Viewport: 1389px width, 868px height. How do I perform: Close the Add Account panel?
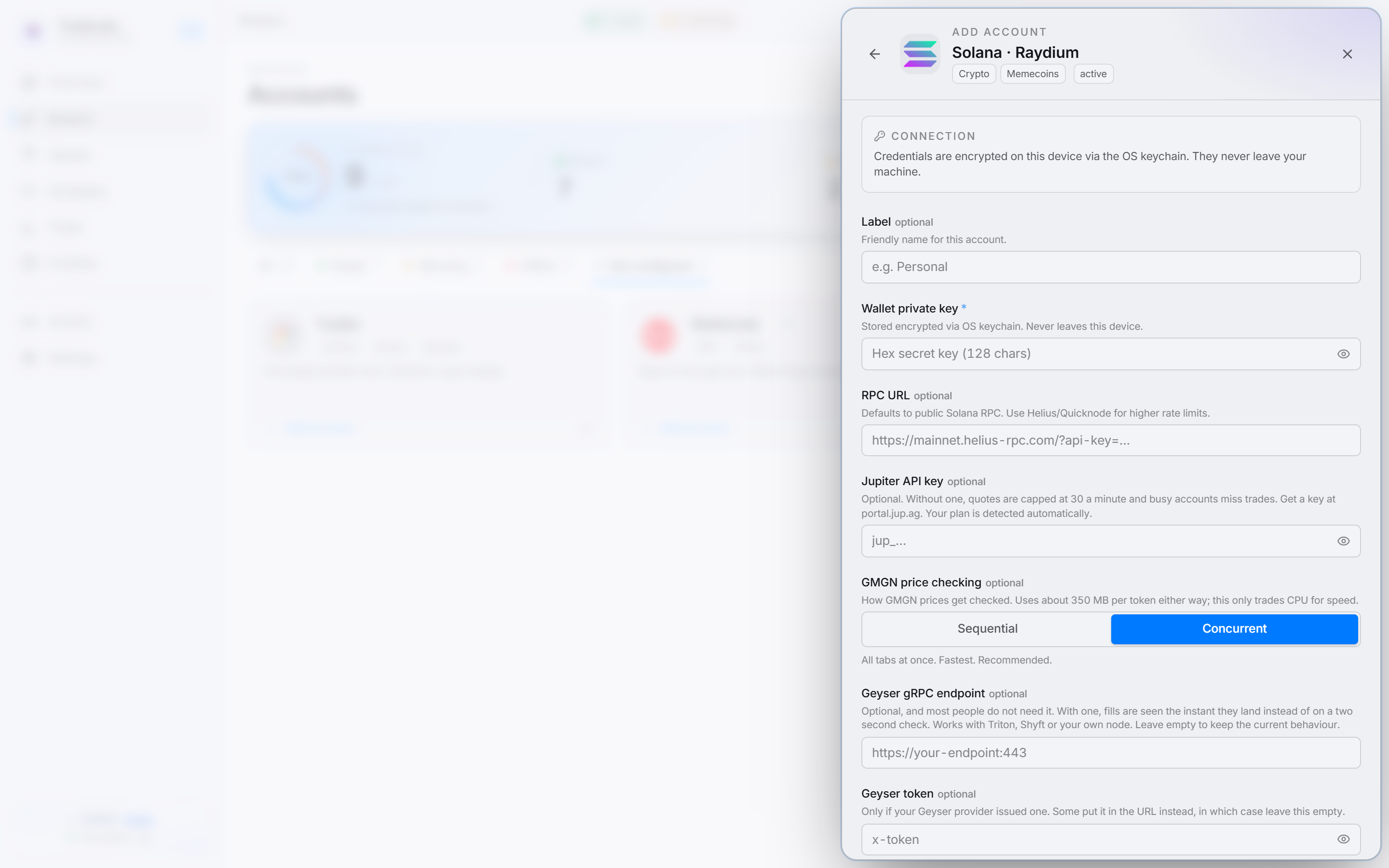[1347, 54]
